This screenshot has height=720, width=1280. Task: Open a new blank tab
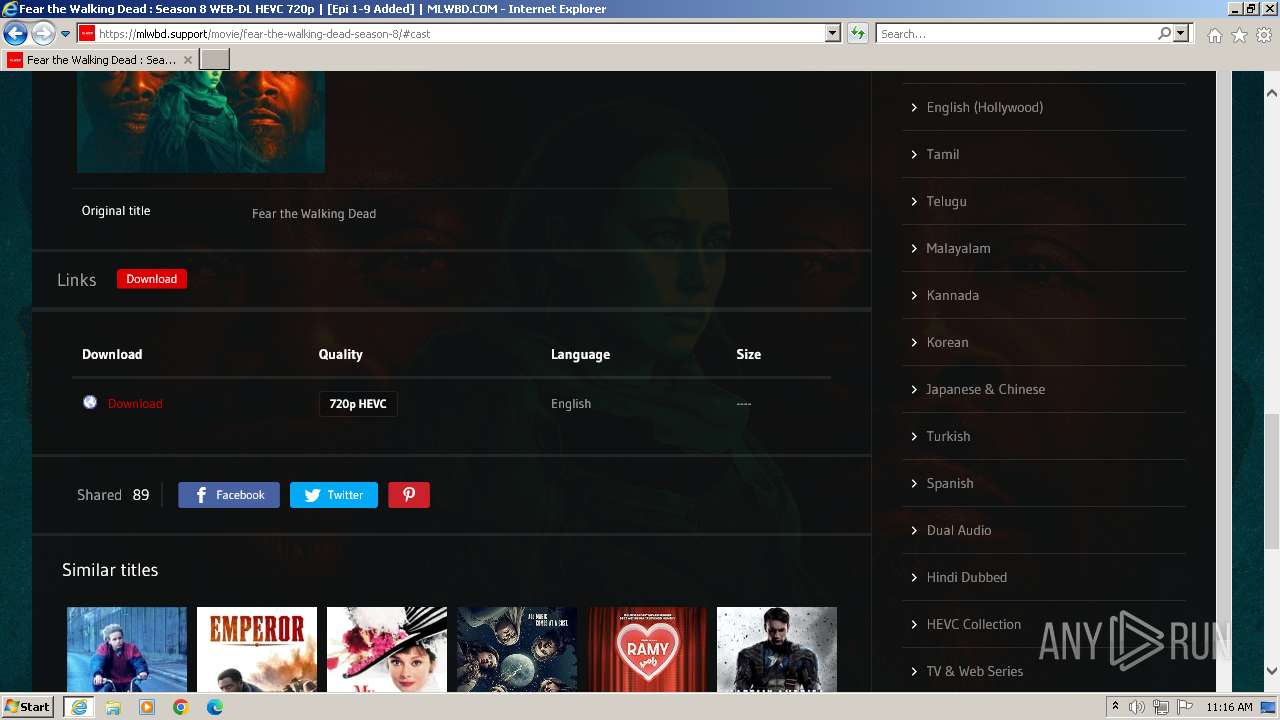click(x=215, y=60)
